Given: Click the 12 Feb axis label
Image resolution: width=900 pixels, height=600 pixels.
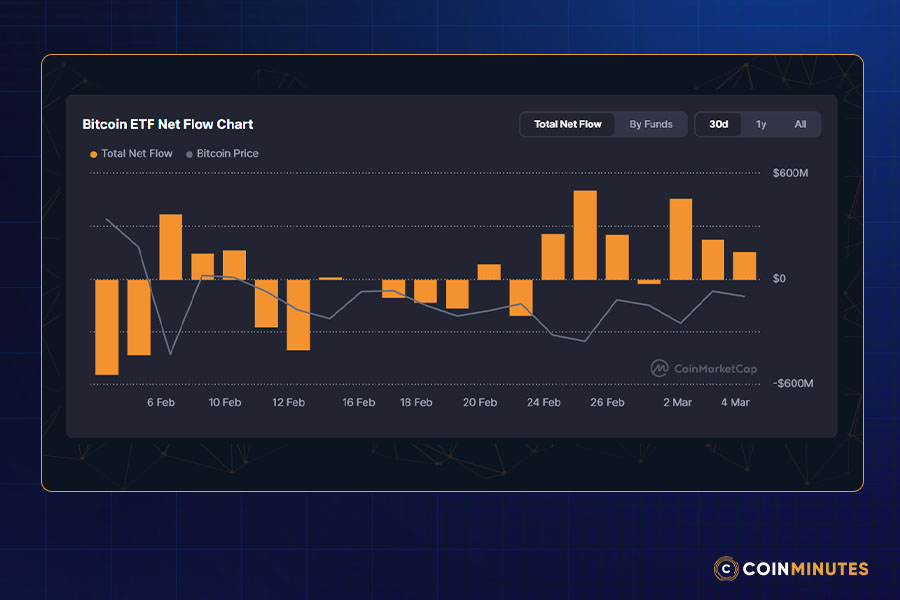Looking at the screenshot, I should pos(288,402).
